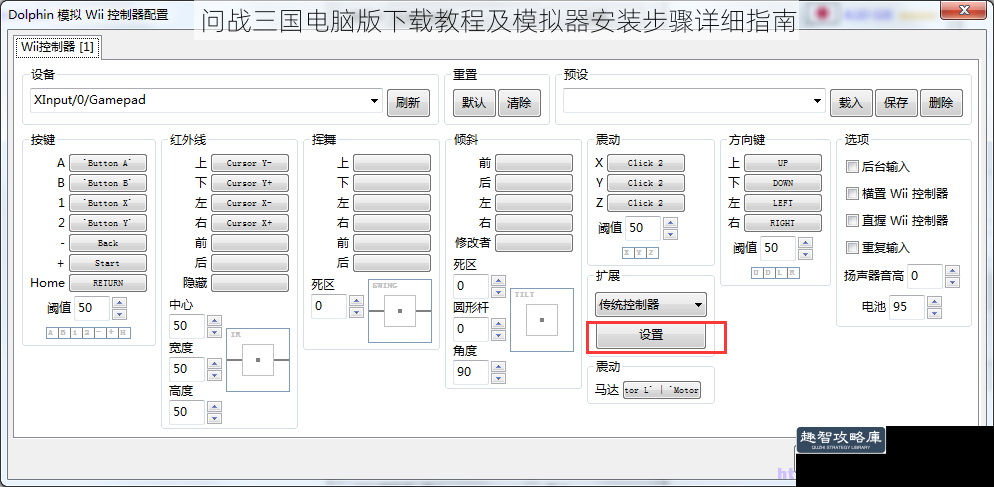994x487 pixels.
Task: Click the SWING preview box
Action: click(400, 311)
